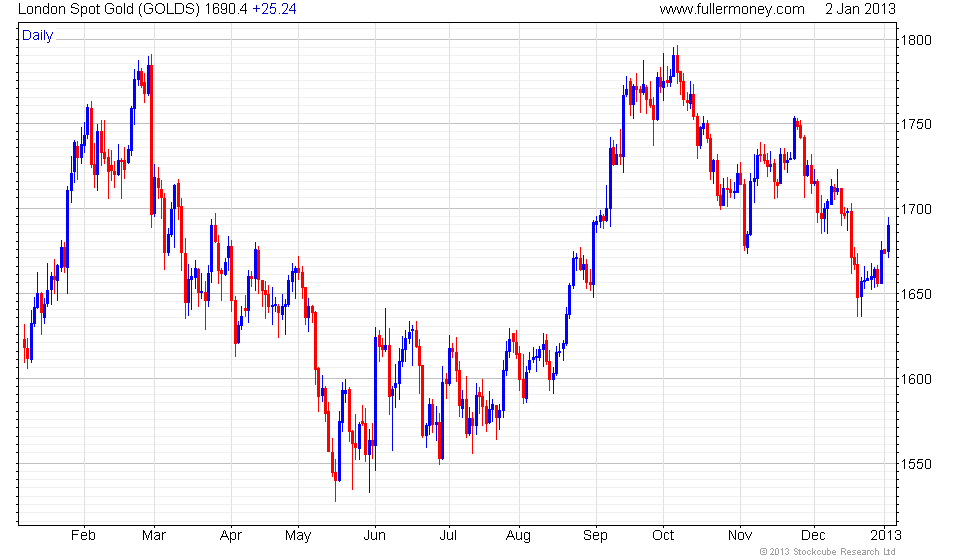Click the Aug label on time axis
The image size is (980, 560).
[x=518, y=536]
